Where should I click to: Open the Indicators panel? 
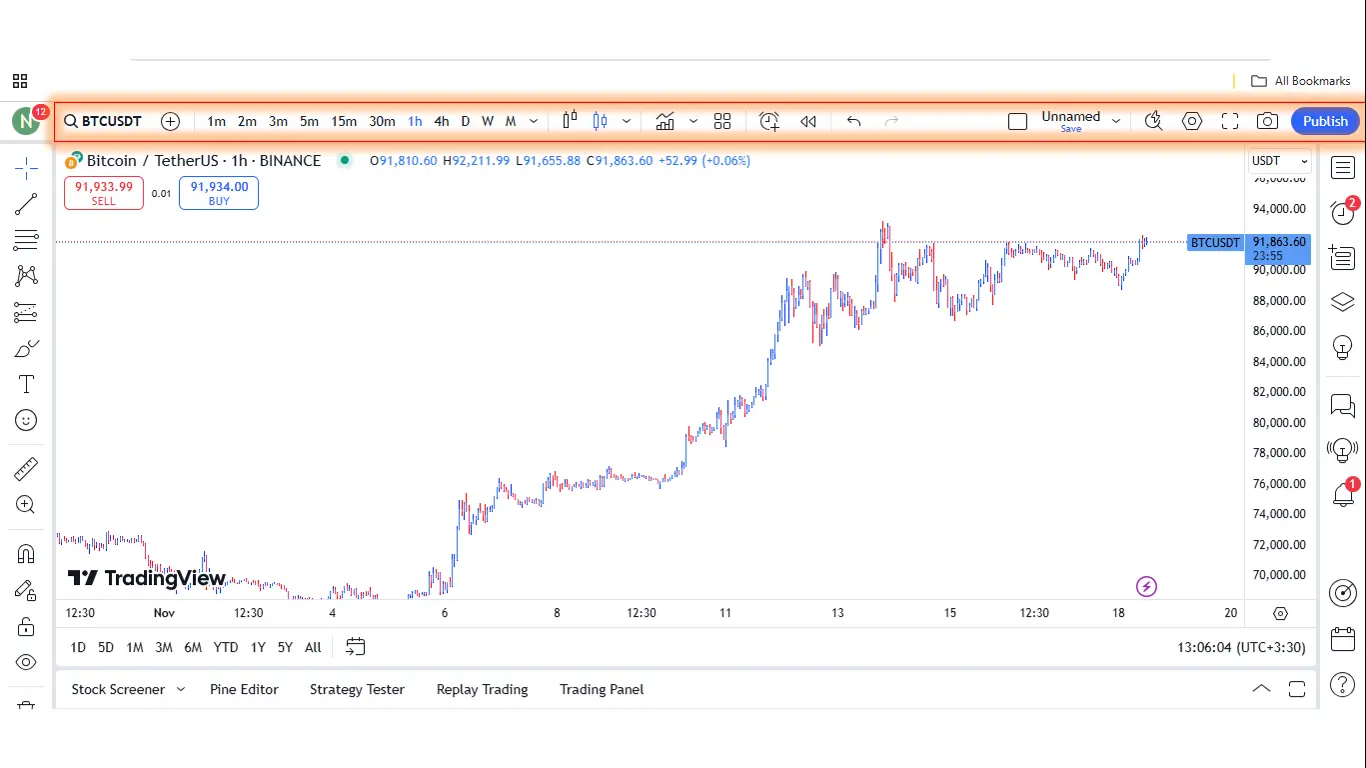[x=665, y=121]
